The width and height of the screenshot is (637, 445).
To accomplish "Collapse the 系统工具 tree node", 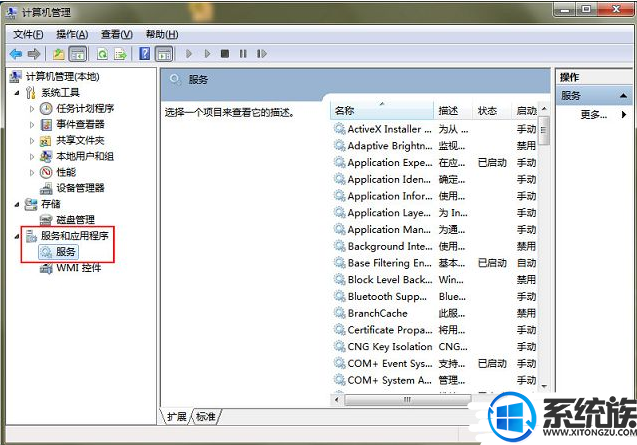I will 17,93.
